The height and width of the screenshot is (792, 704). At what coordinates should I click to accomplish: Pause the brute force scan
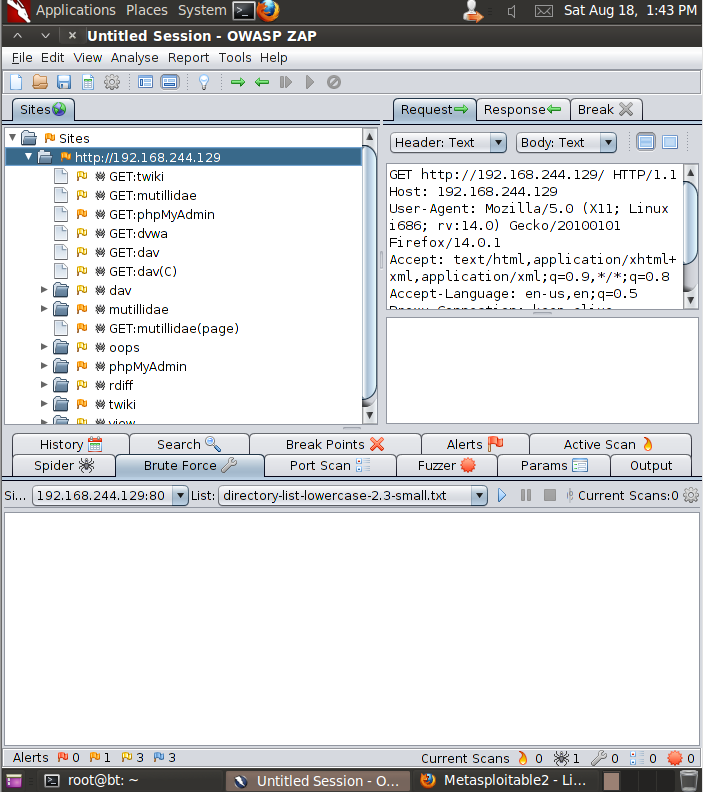coord(526,495)
